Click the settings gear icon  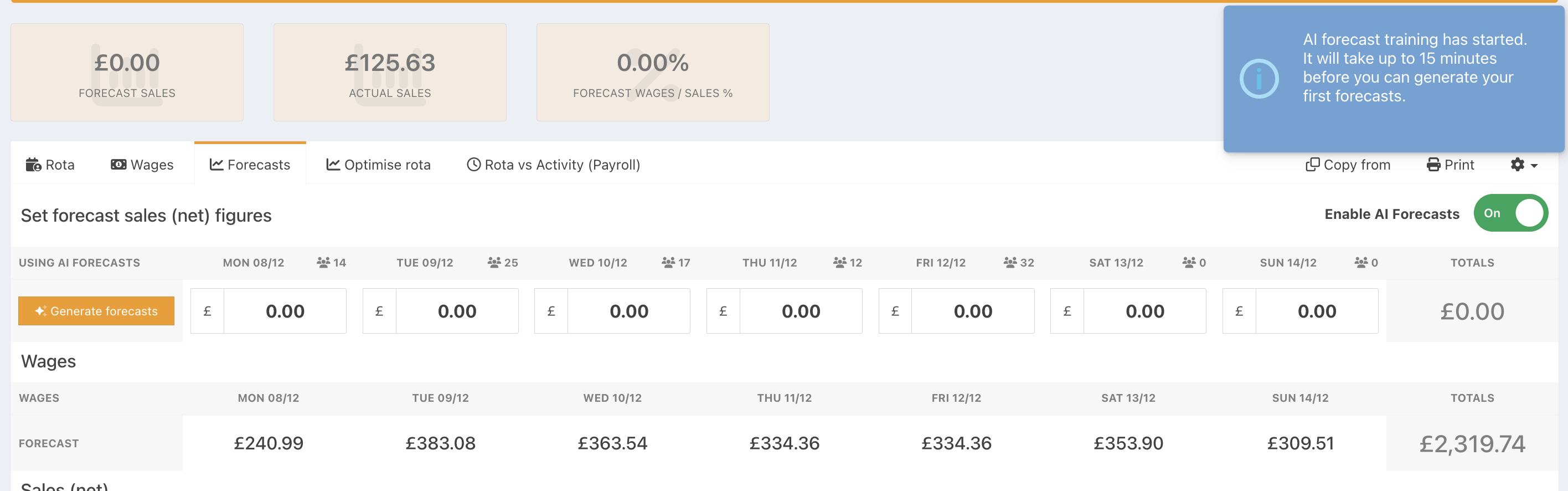(1518, 165)
